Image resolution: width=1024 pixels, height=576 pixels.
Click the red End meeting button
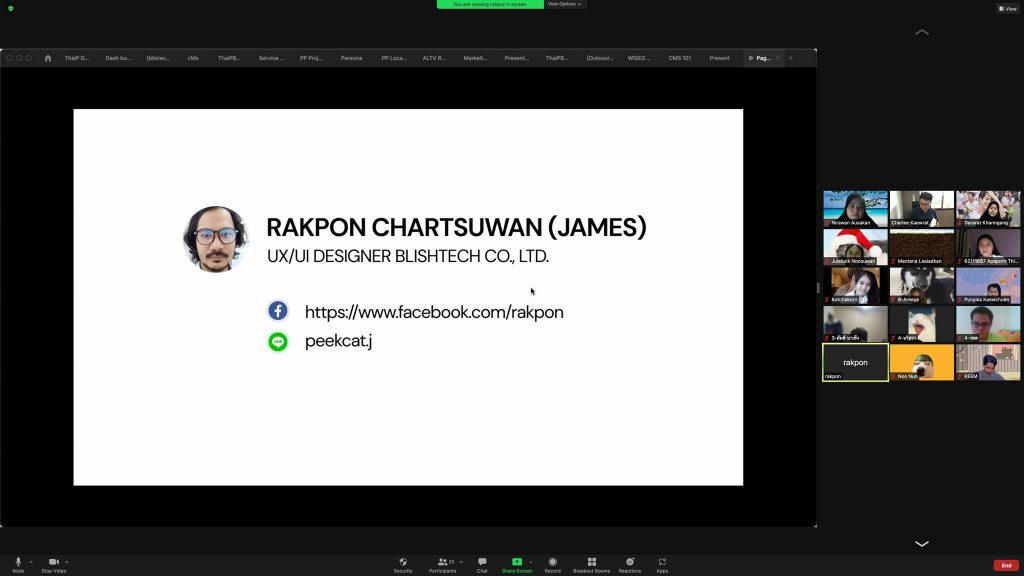pos(1006,566)
